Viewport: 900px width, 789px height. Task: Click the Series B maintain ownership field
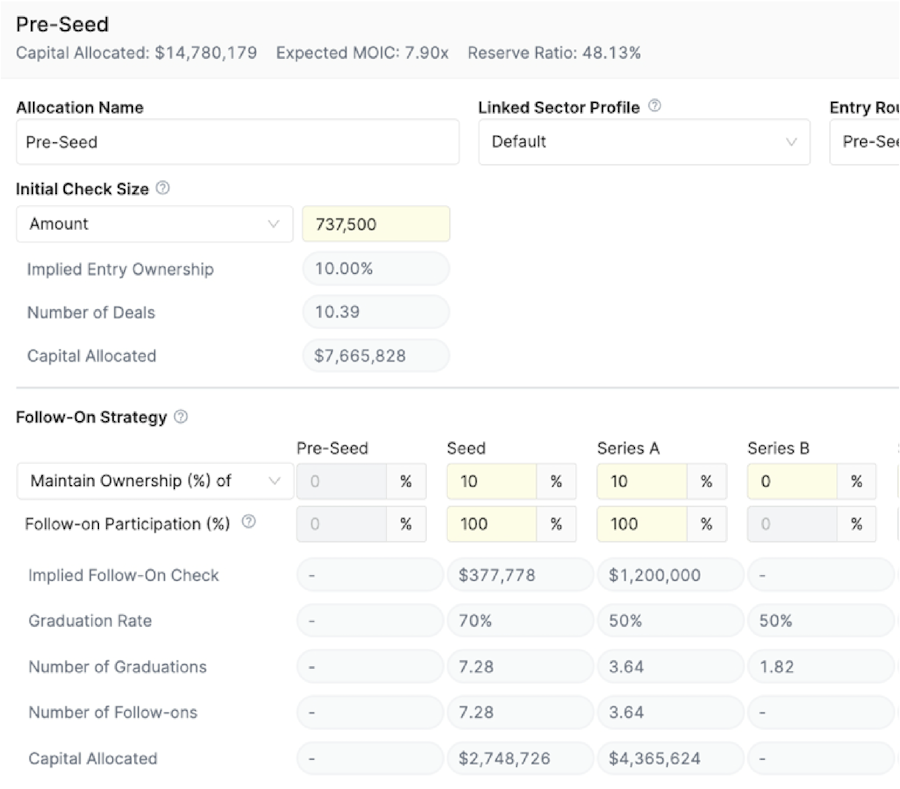pyautogui.click(x=792, y=481)
